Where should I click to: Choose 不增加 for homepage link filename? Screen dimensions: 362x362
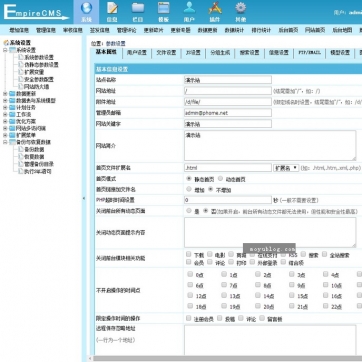click(210, 189)
